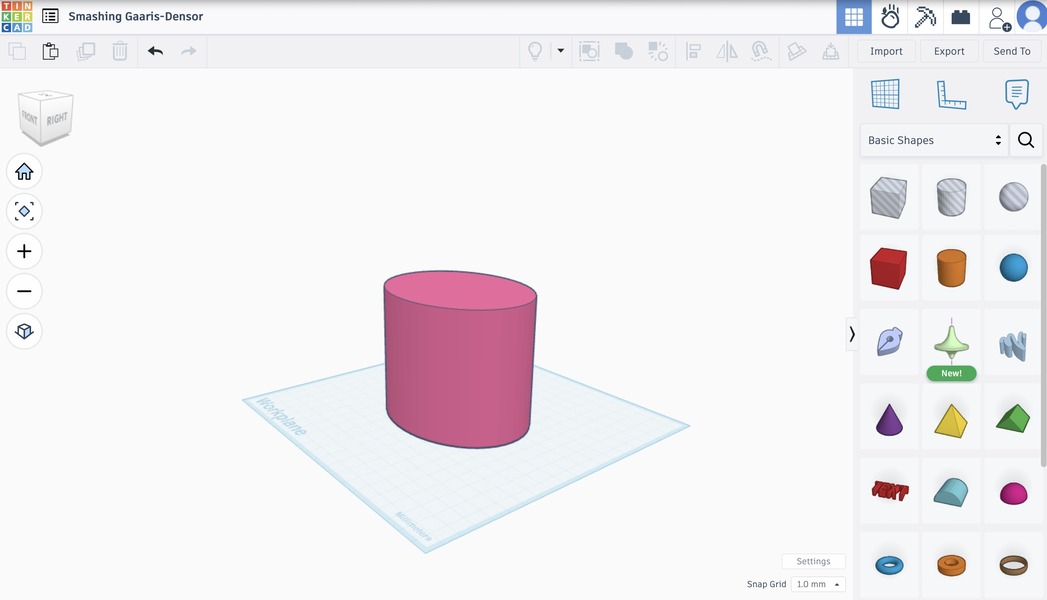Click the Zoom out minus button

point(24,291)
